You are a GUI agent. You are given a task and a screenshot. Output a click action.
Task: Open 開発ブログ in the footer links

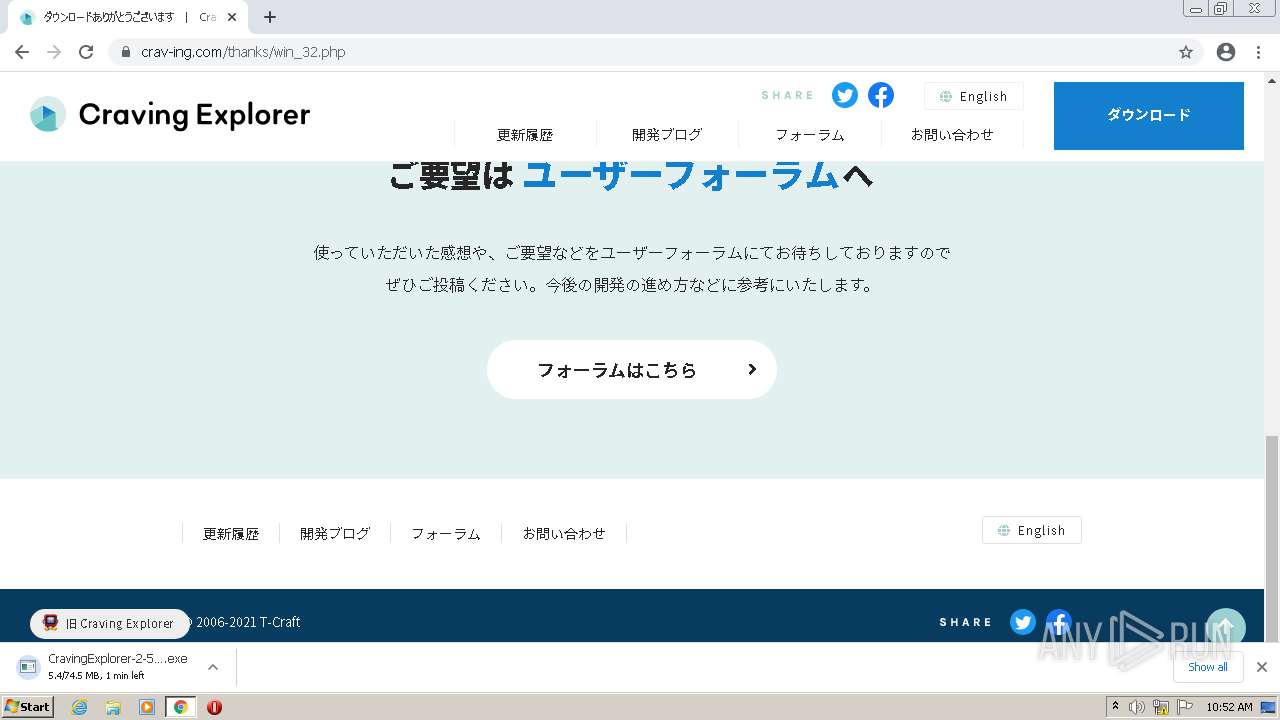click(x=335, y=534)
